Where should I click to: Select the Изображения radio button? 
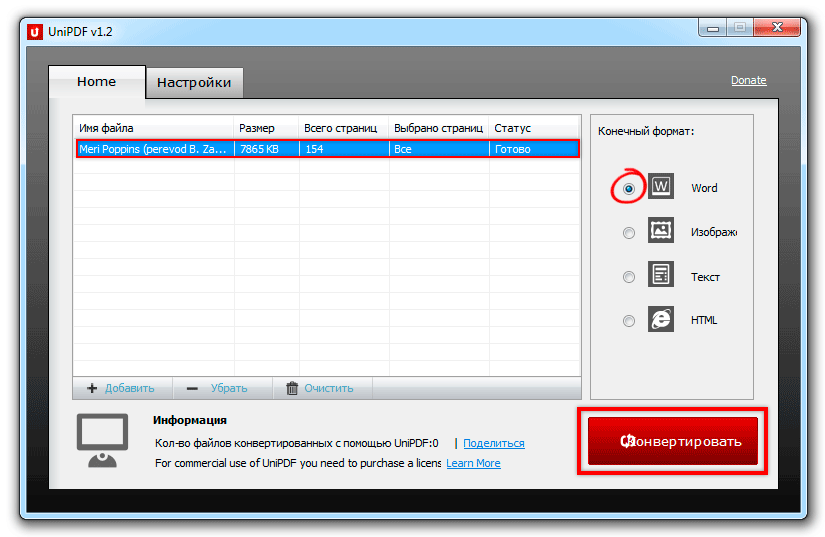628,232
